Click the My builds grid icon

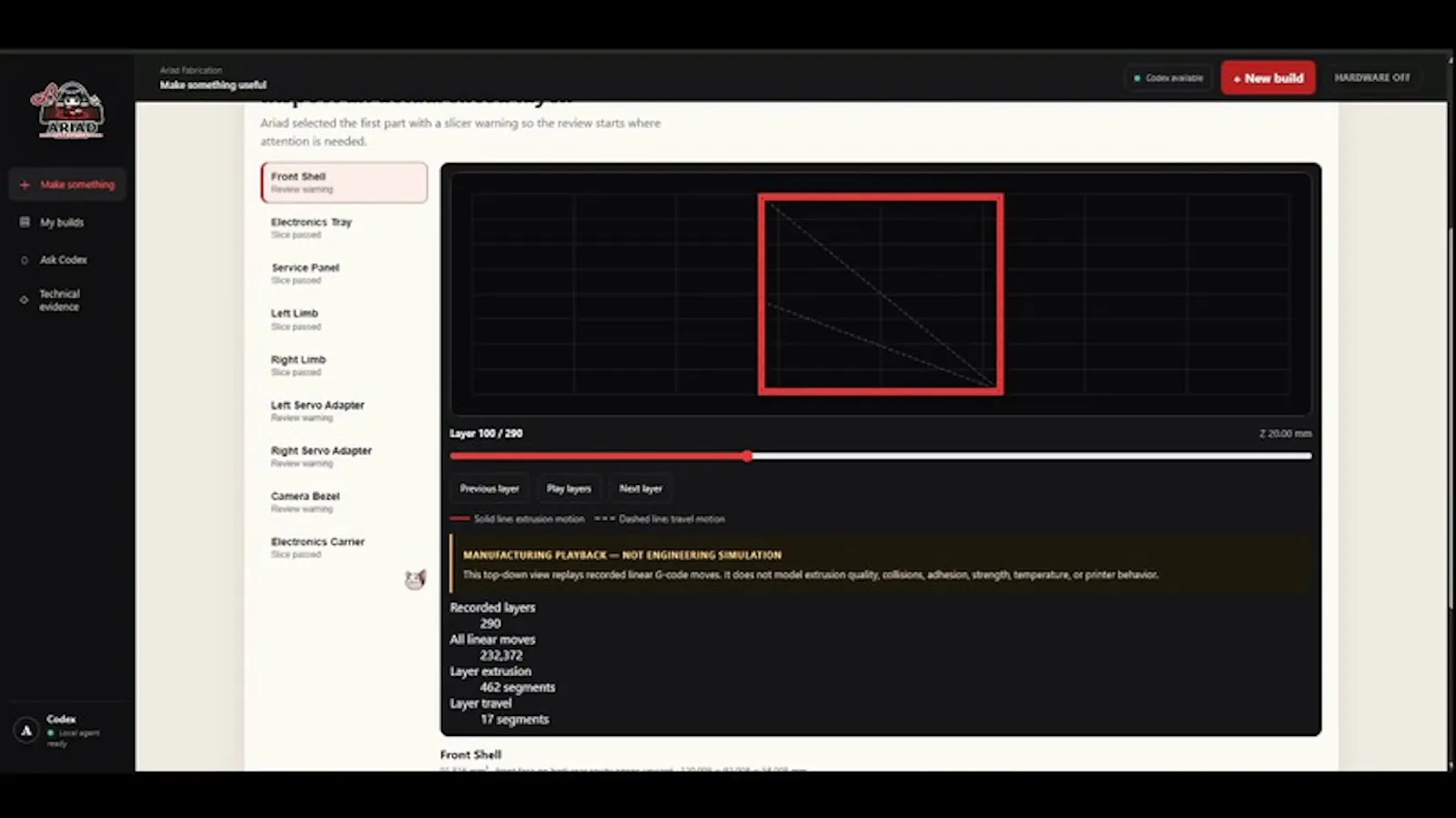click(x=25, y=222)
